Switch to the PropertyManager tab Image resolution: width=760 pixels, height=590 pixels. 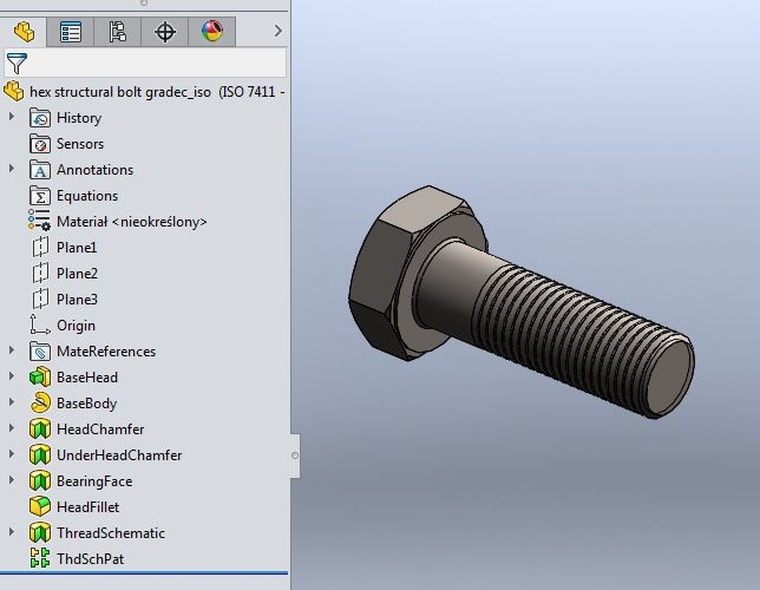70,32
